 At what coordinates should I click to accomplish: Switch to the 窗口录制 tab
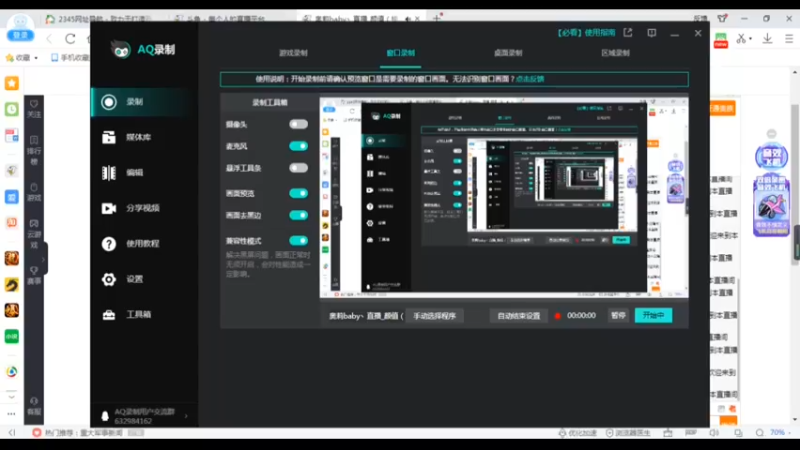click(x=401, y=53)
